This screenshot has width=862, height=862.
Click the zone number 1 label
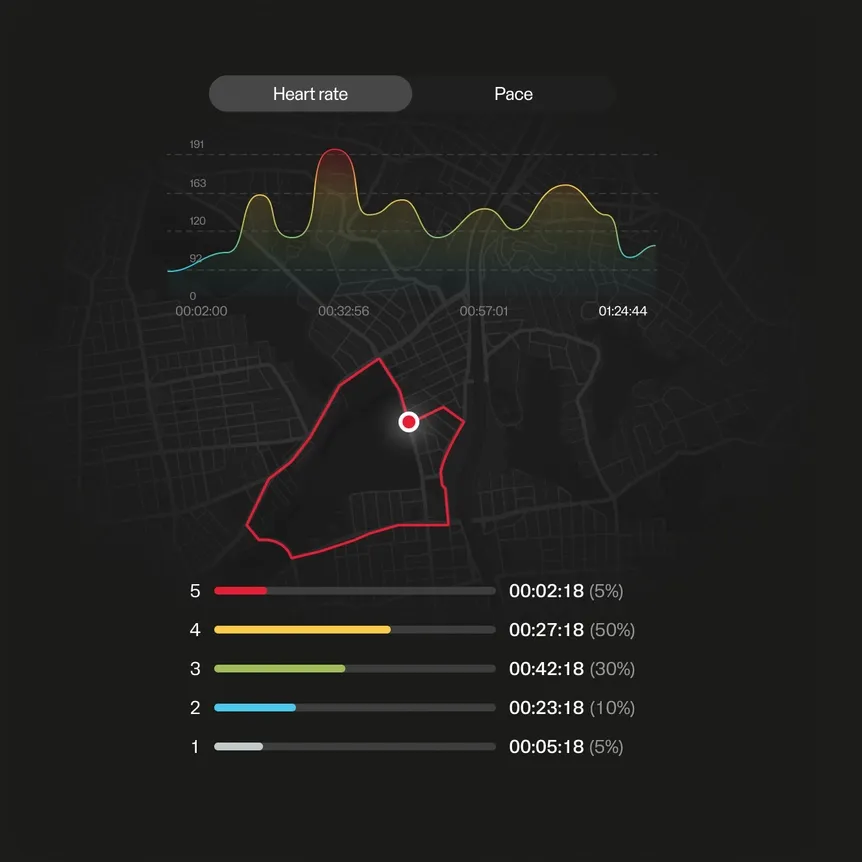point(195,746)
